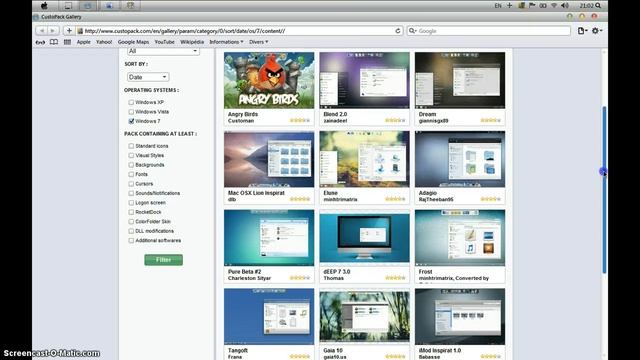Open the YouTube bookmark
This screenshot has width=640, height=360.
(164, 42)
